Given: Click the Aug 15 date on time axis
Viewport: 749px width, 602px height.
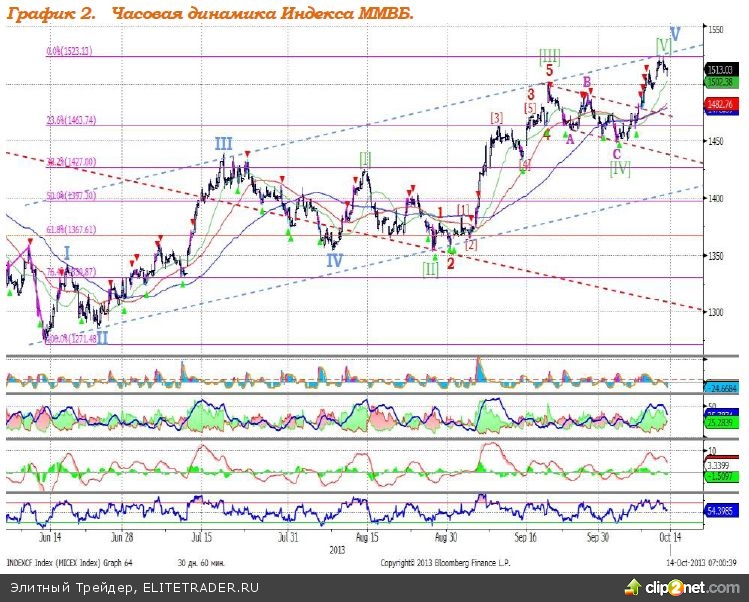Looking at the screenshot, I should (x=367, y=537).
